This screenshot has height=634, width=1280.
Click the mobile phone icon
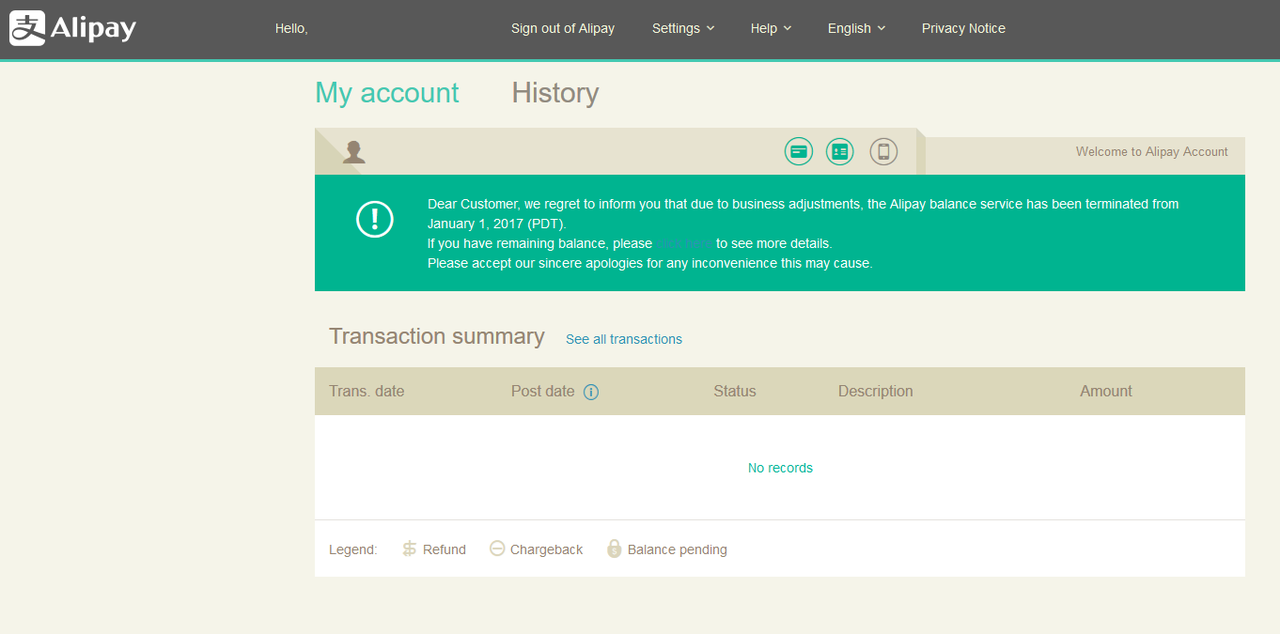[x=883, y=151]
